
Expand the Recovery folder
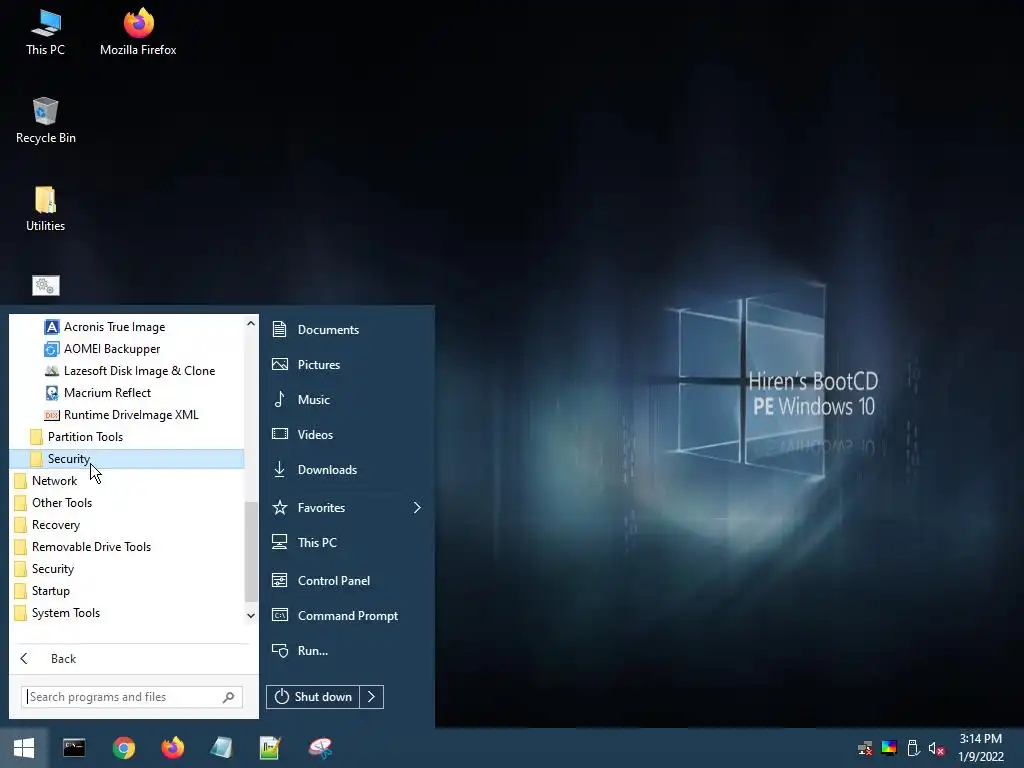(127, 525)
